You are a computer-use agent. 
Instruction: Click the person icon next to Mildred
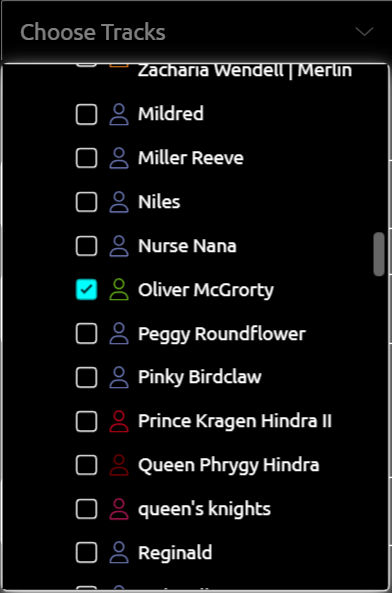[x=119, y=114]
